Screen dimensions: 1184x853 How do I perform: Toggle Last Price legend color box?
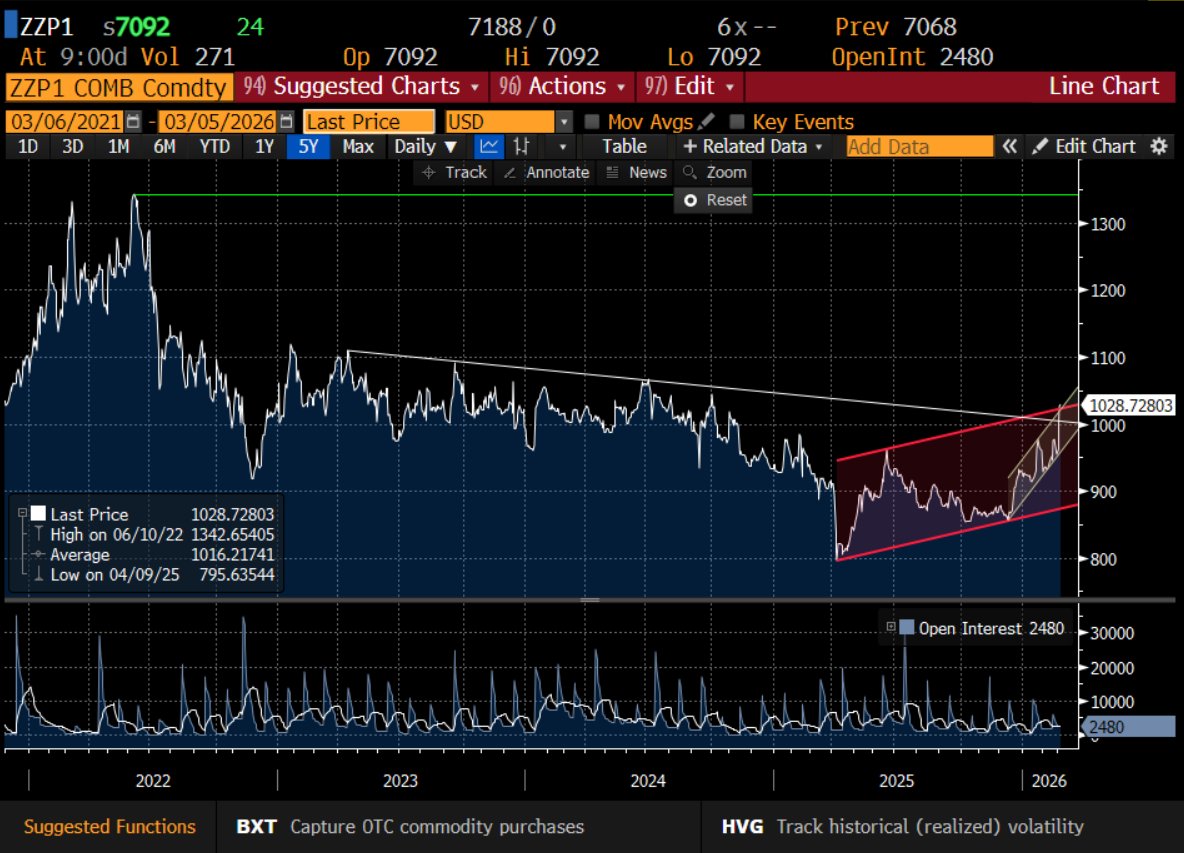point(38,513)
